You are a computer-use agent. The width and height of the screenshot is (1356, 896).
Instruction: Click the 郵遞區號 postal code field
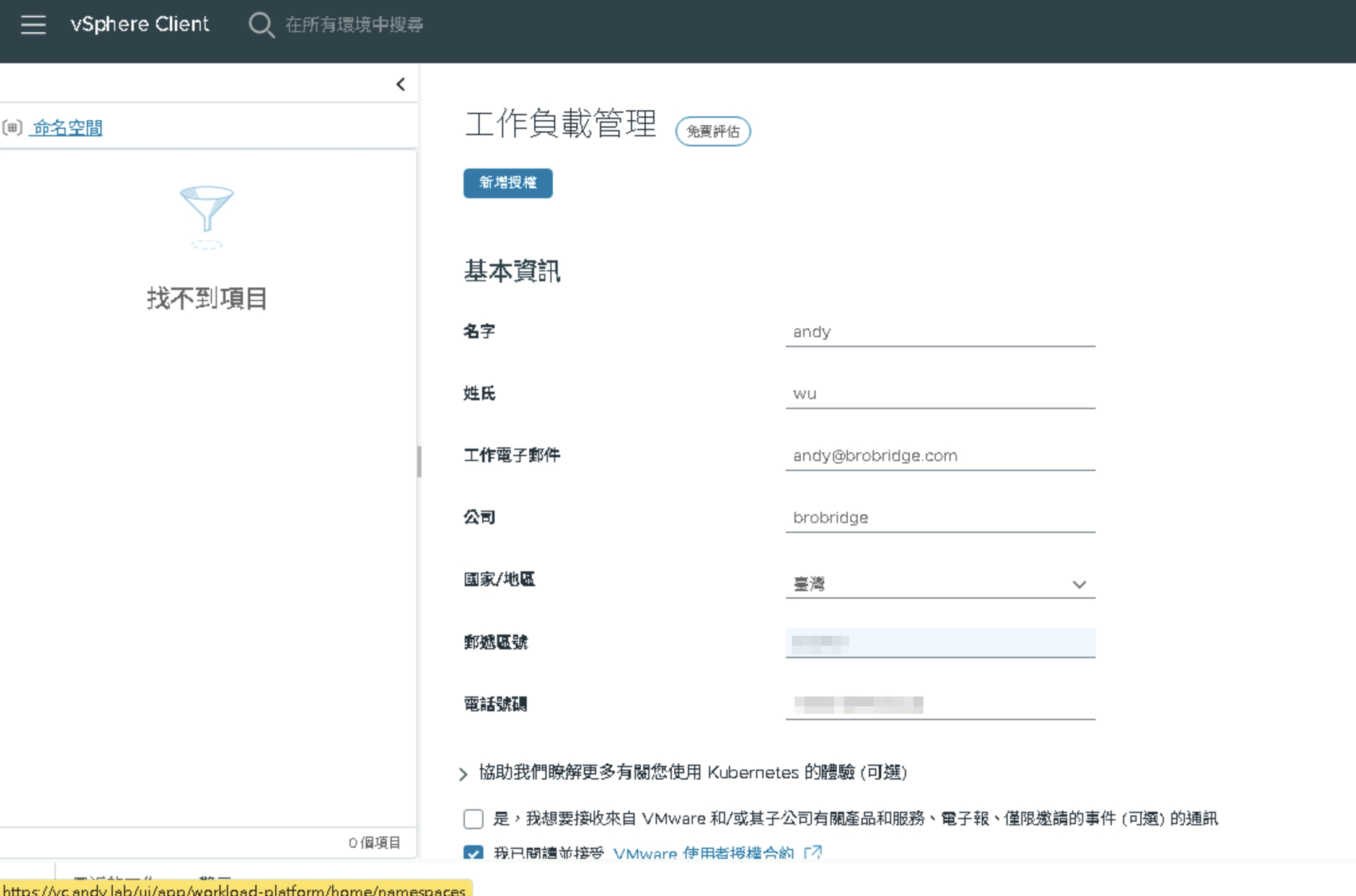tap(940, 643)
